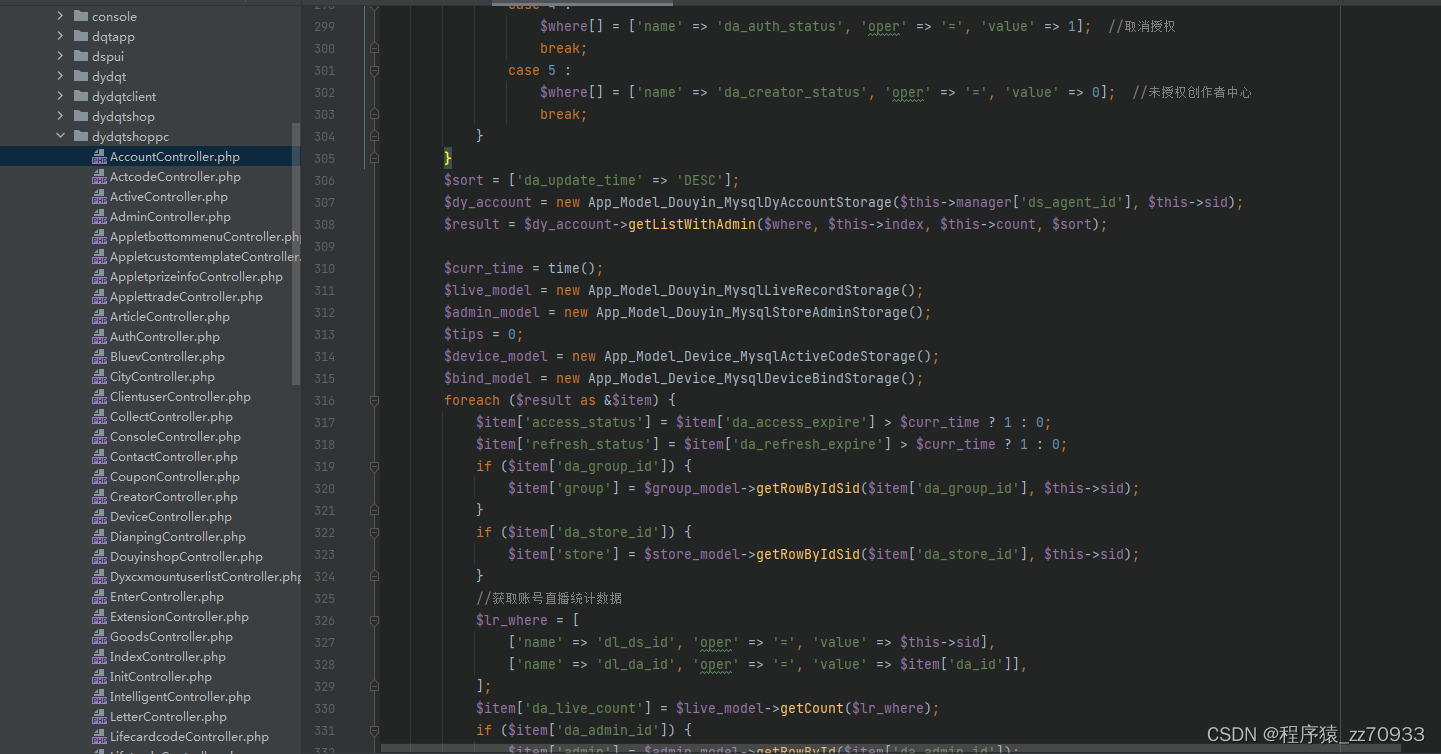Click the PHP icon of EnterController.php
The height and width of the screenshot is (754, 1441).
click(99, 596)
